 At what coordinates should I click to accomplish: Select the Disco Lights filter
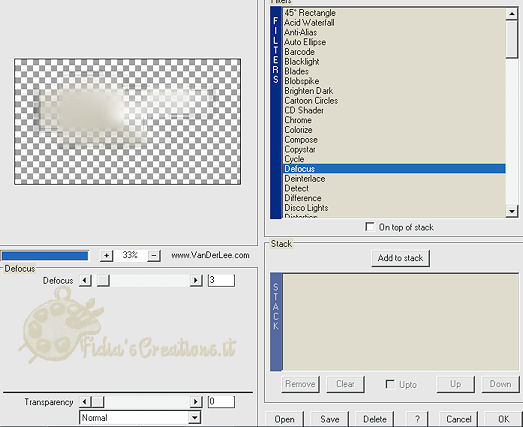pyautogui.click(x=394, y=207)
